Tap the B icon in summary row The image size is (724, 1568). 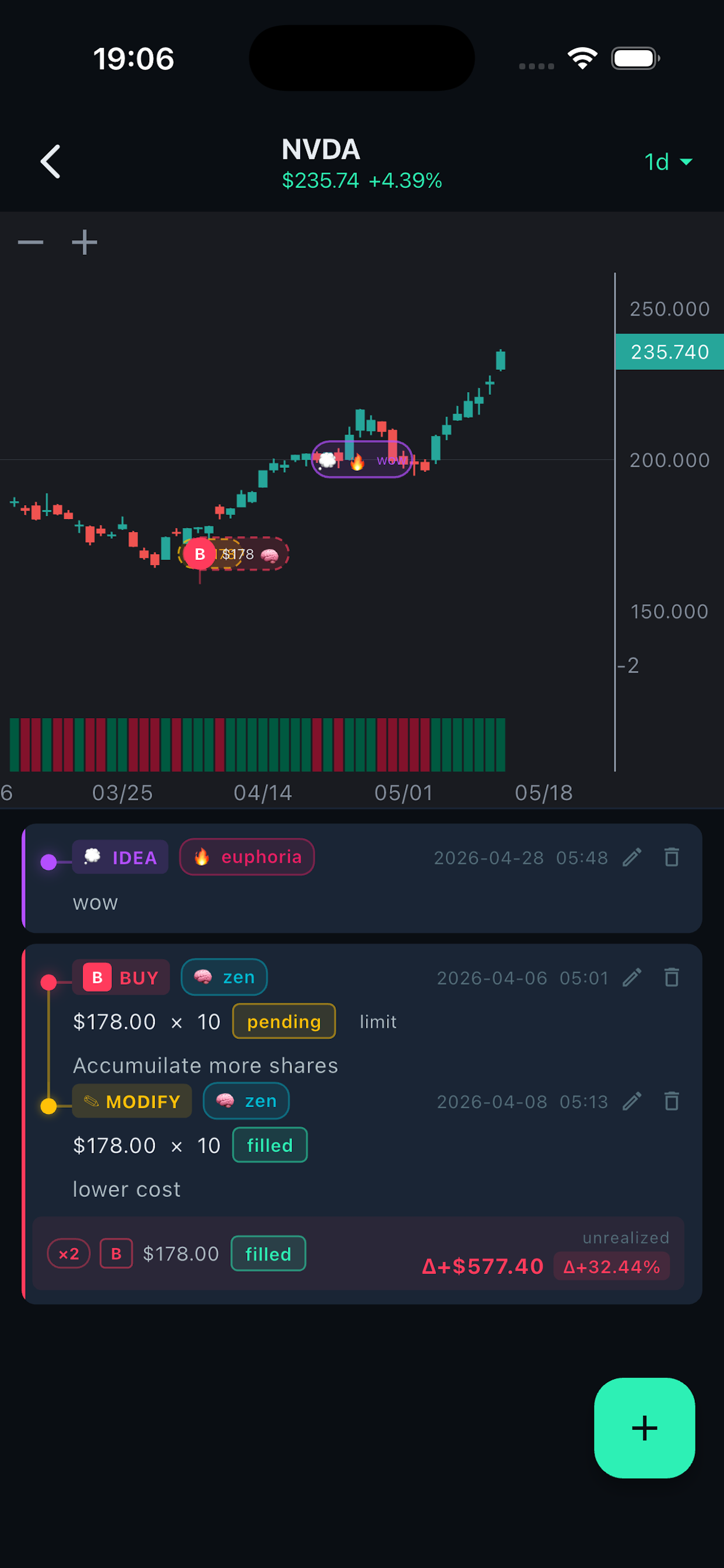click(116, 1254)
